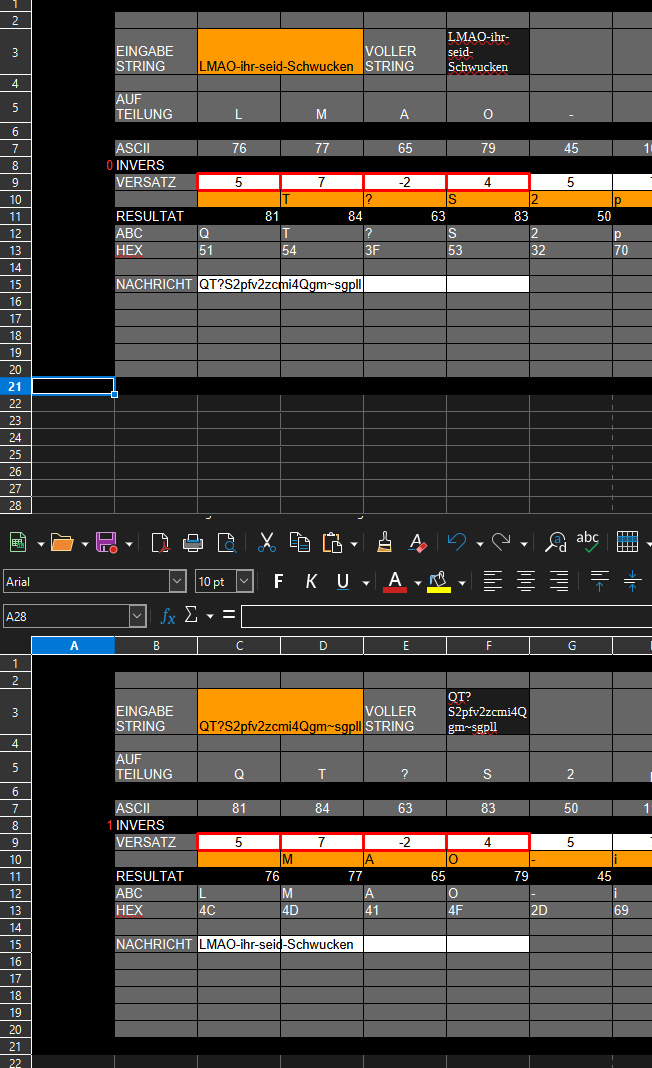
Task: Click HEX cell containing 2D
Action: [x=571, y=911]
